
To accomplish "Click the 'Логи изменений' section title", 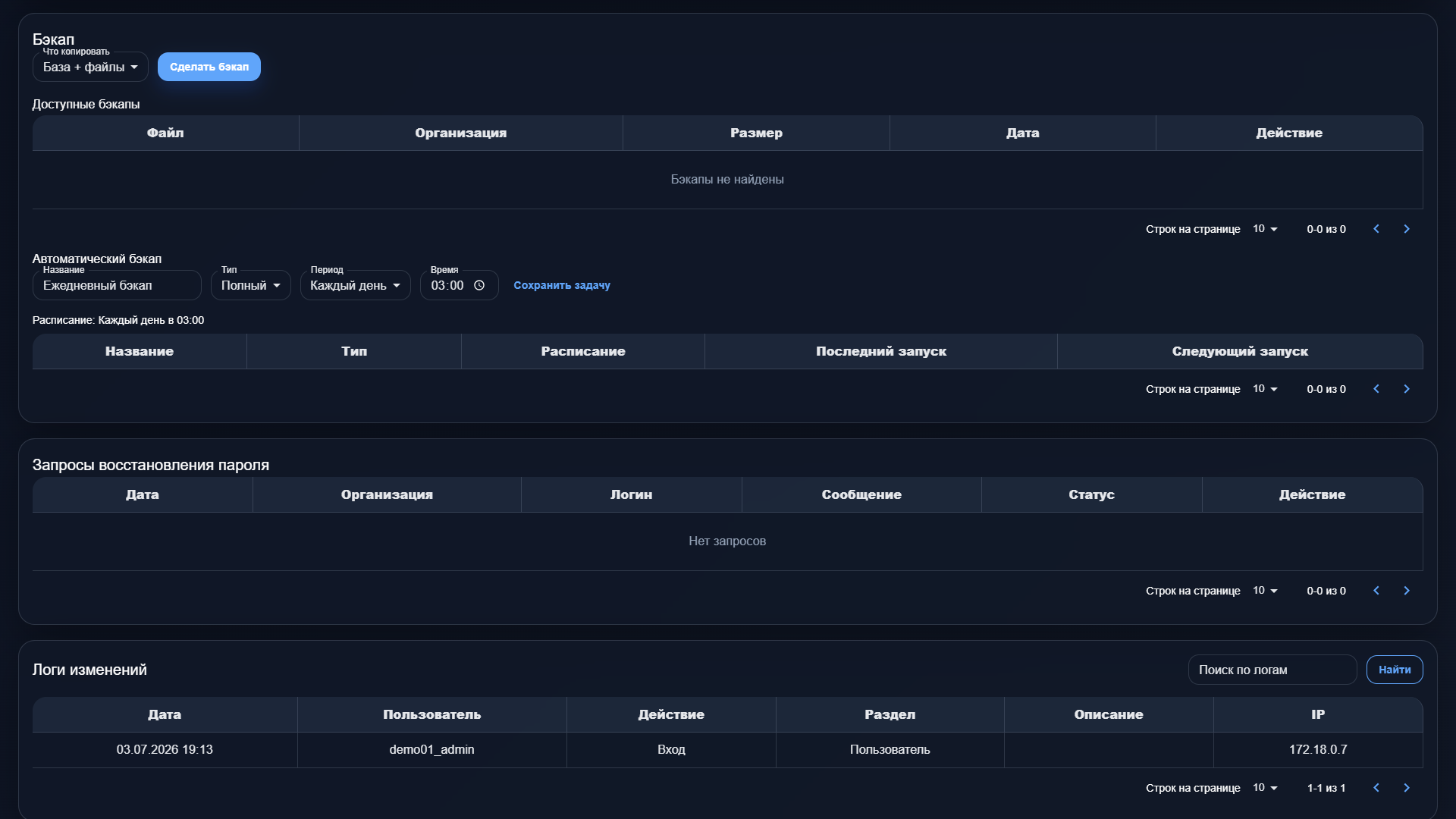I will [89, 670].
